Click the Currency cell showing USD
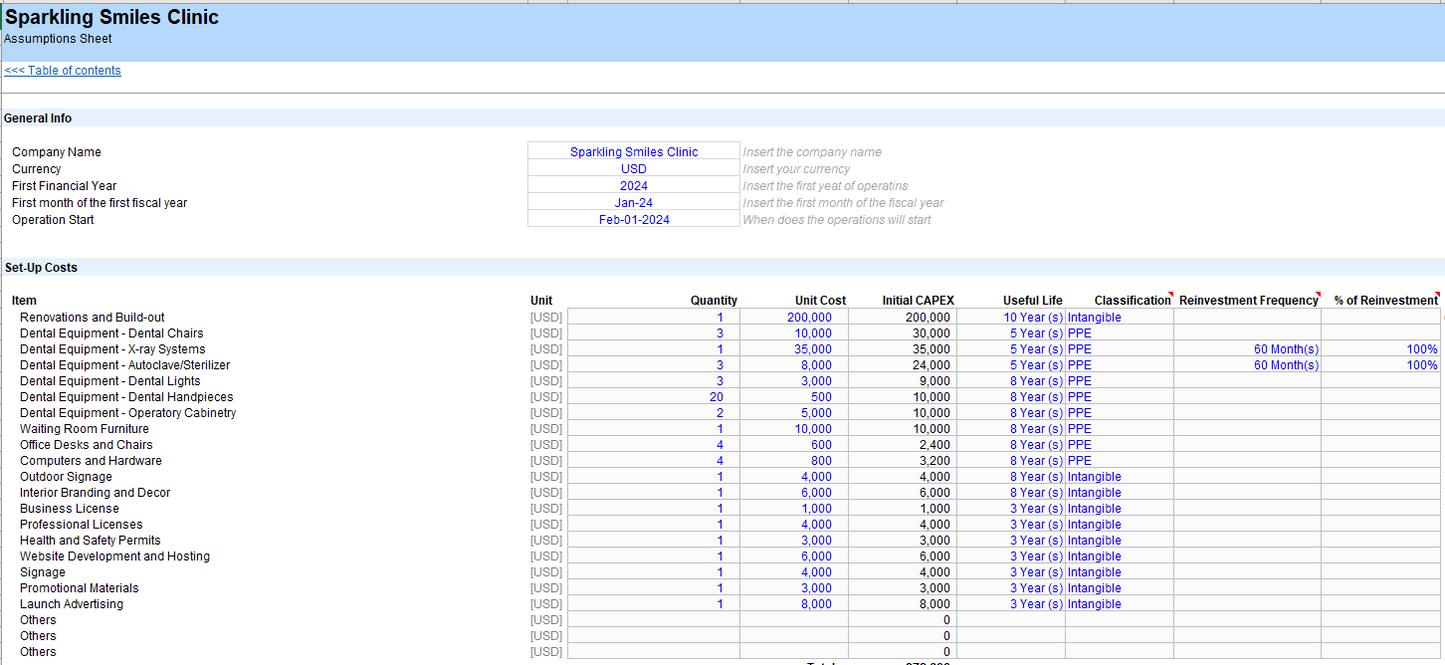 [633, 169]
